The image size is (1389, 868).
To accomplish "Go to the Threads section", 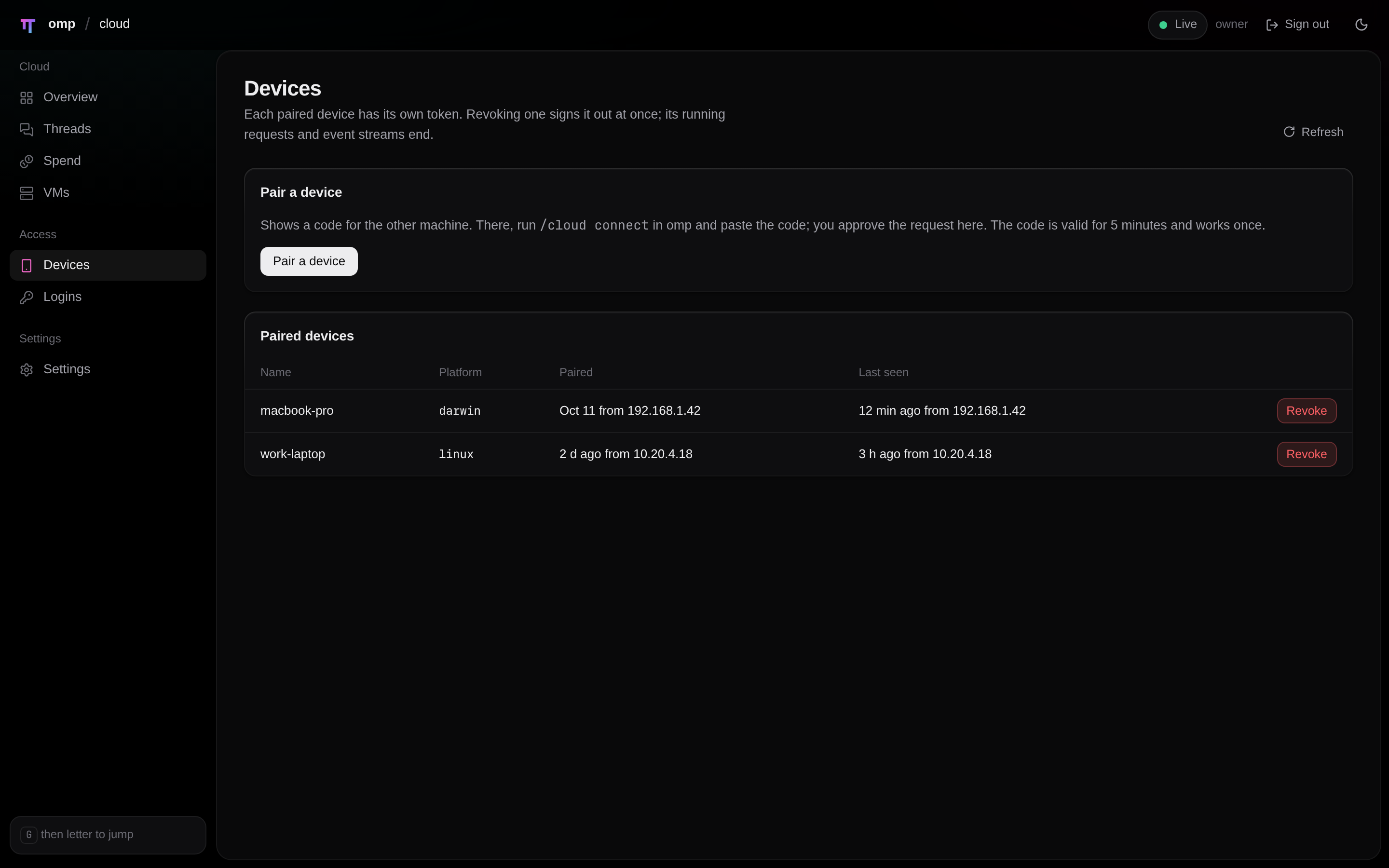I will [x=108, y=129].
